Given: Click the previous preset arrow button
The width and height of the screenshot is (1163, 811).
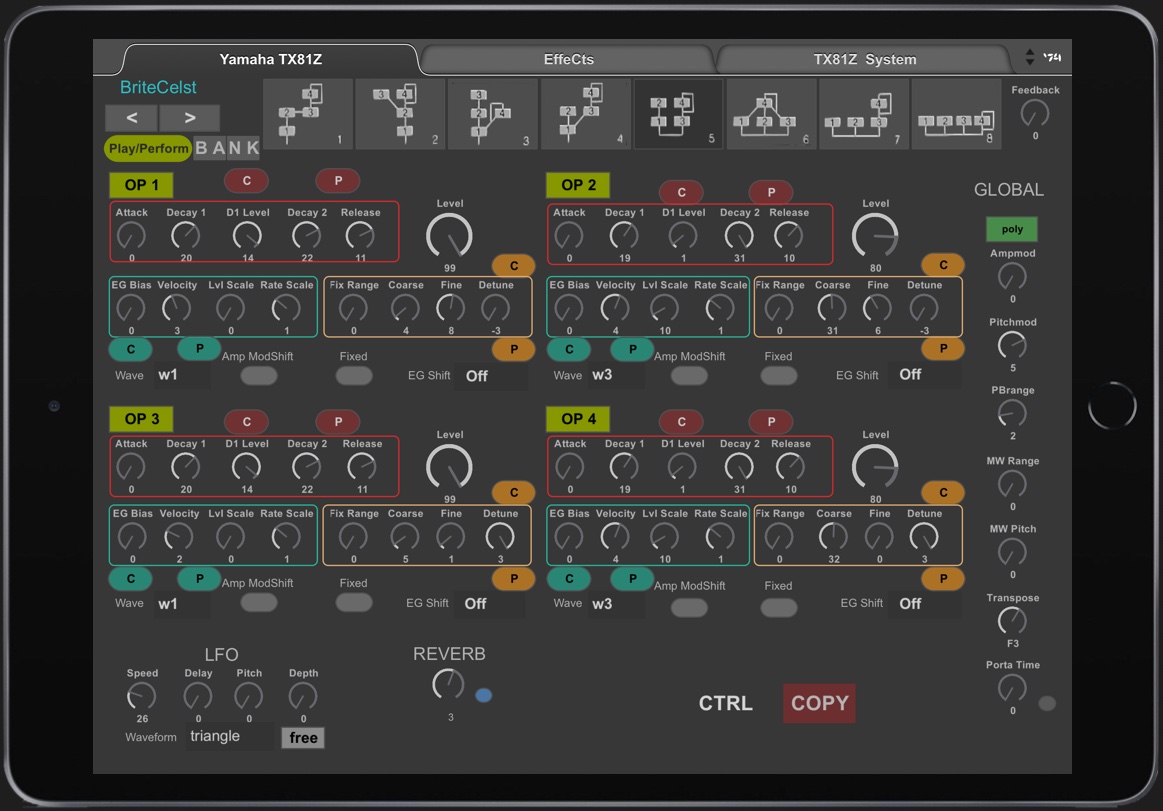Looking at the screenshot, I should [131, 118].
